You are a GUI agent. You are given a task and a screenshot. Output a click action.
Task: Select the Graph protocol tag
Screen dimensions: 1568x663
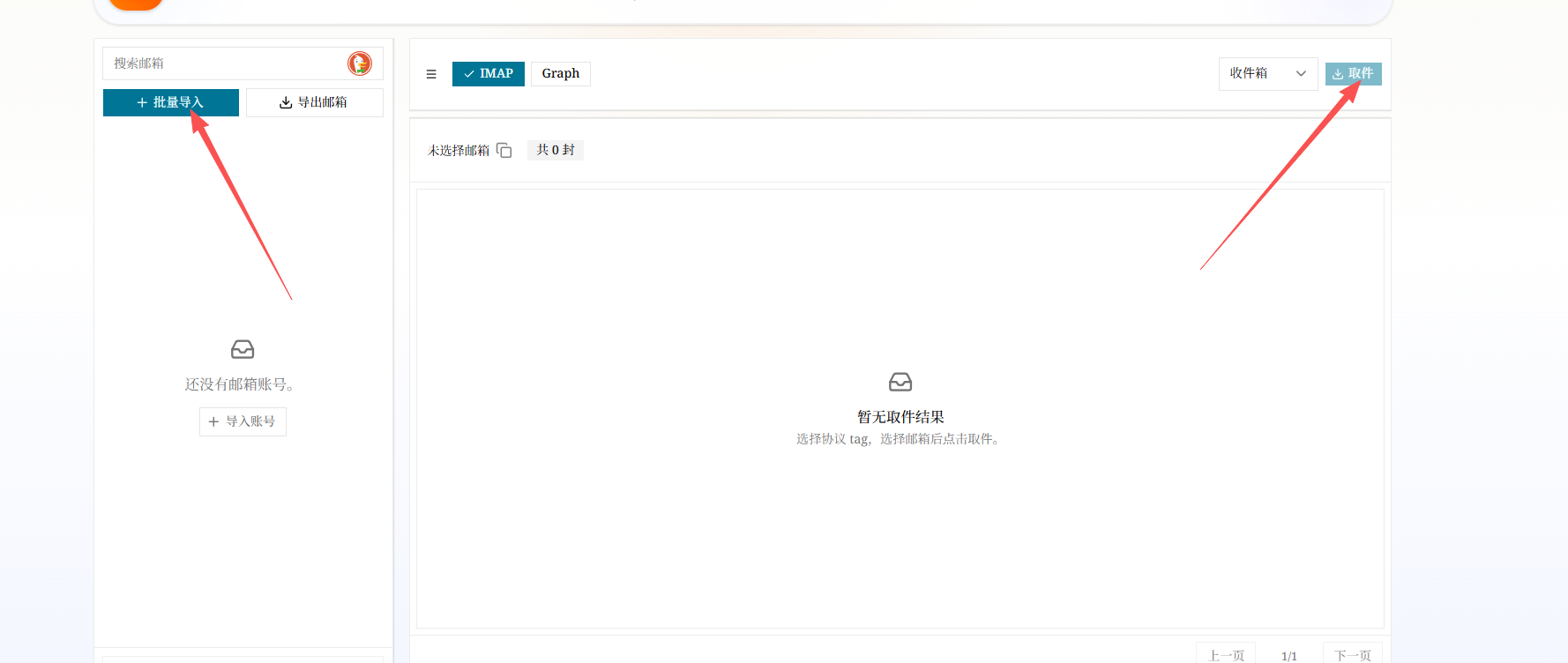point(561,74)
